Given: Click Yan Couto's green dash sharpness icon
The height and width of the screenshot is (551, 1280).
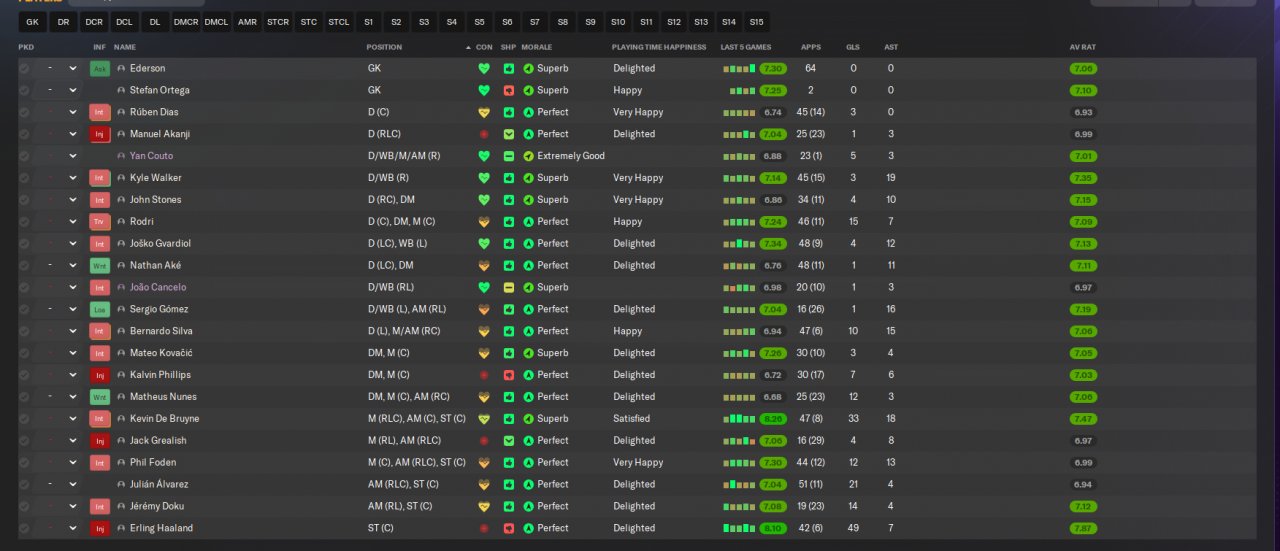Looking at the screenshot, I should (x=509, y=156).
